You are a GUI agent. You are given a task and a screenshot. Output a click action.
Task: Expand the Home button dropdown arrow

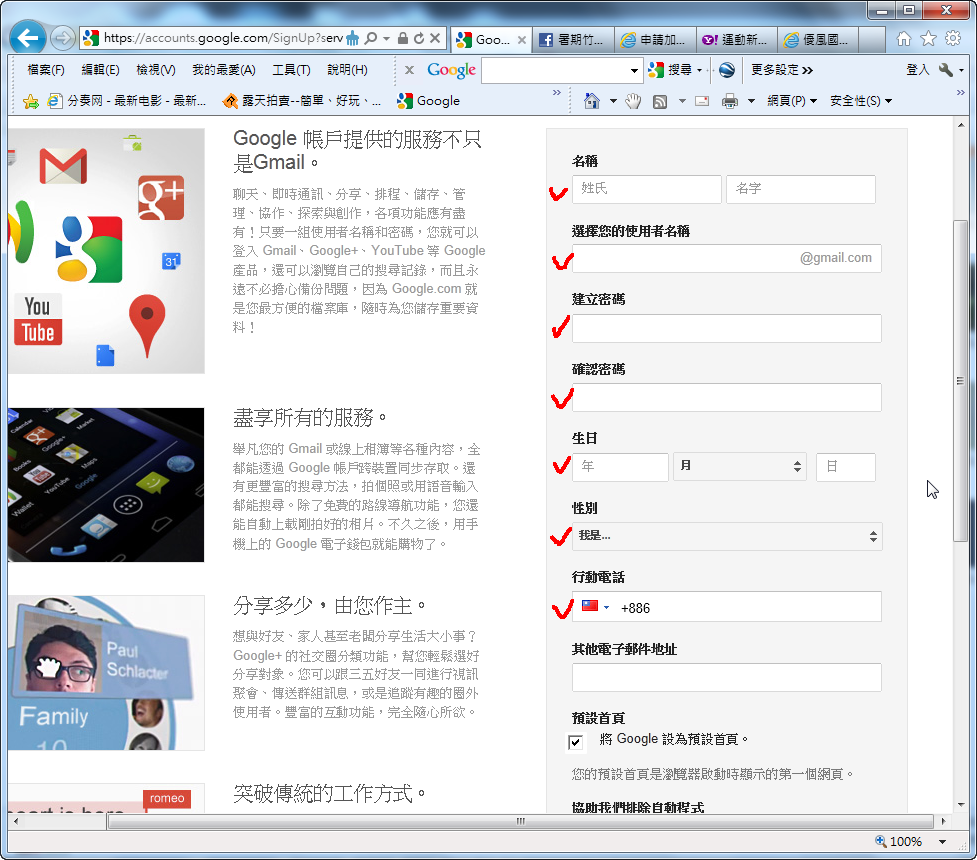[613, 101]
